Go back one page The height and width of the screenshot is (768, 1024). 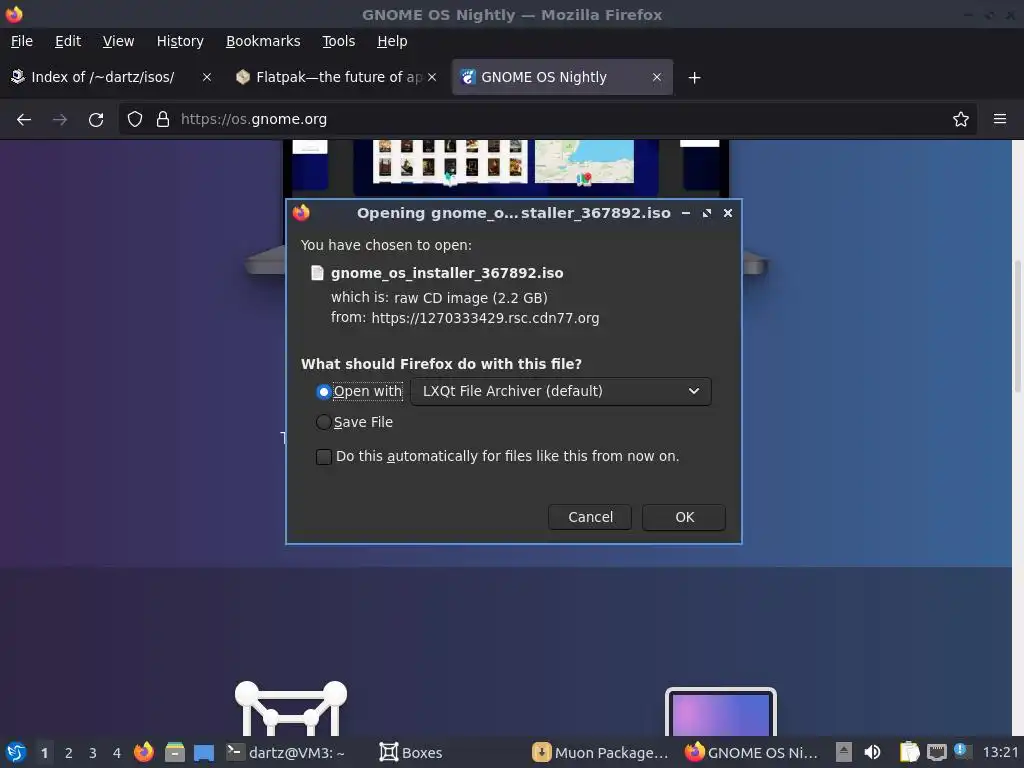coord(24,120)
